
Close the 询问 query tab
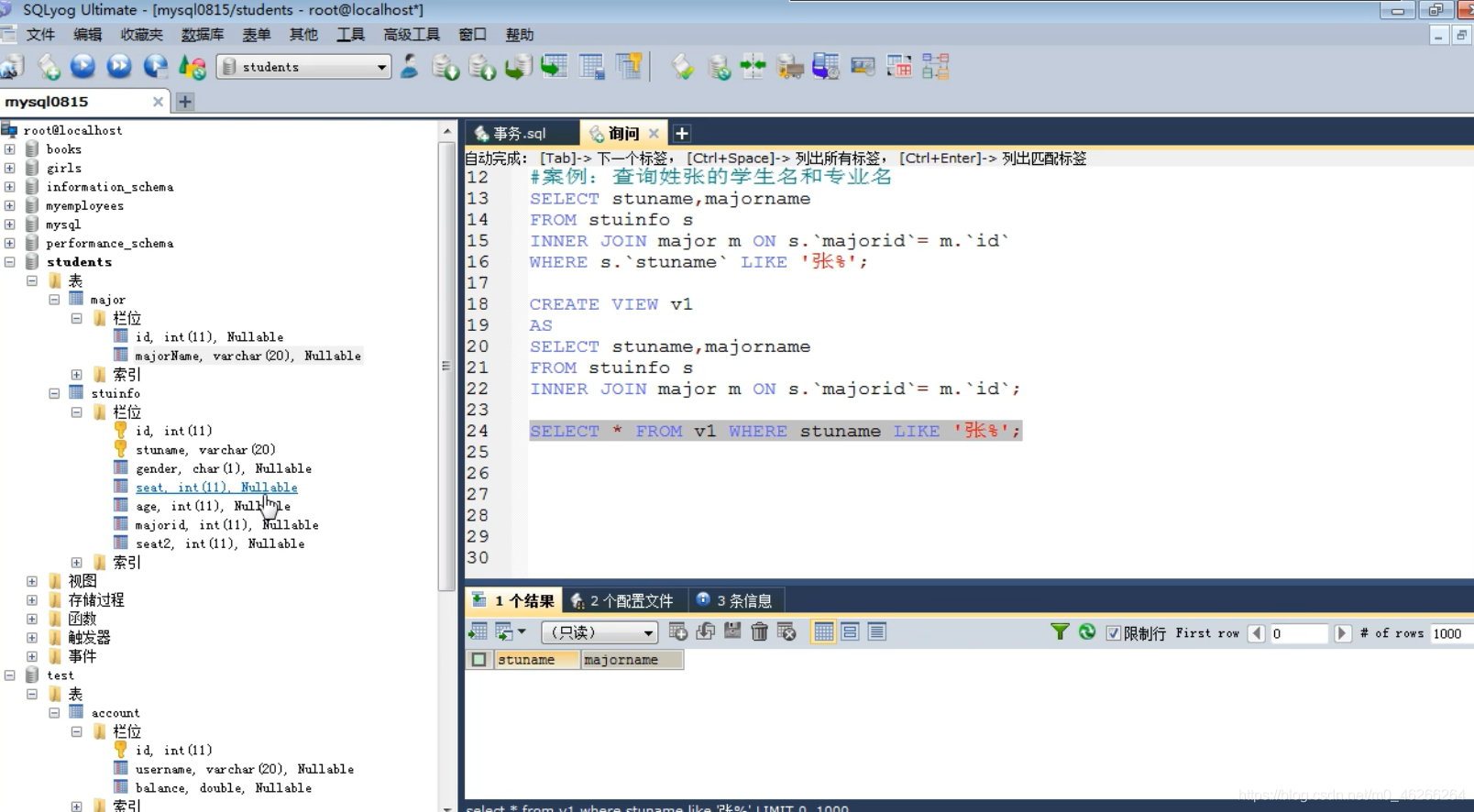654,134
